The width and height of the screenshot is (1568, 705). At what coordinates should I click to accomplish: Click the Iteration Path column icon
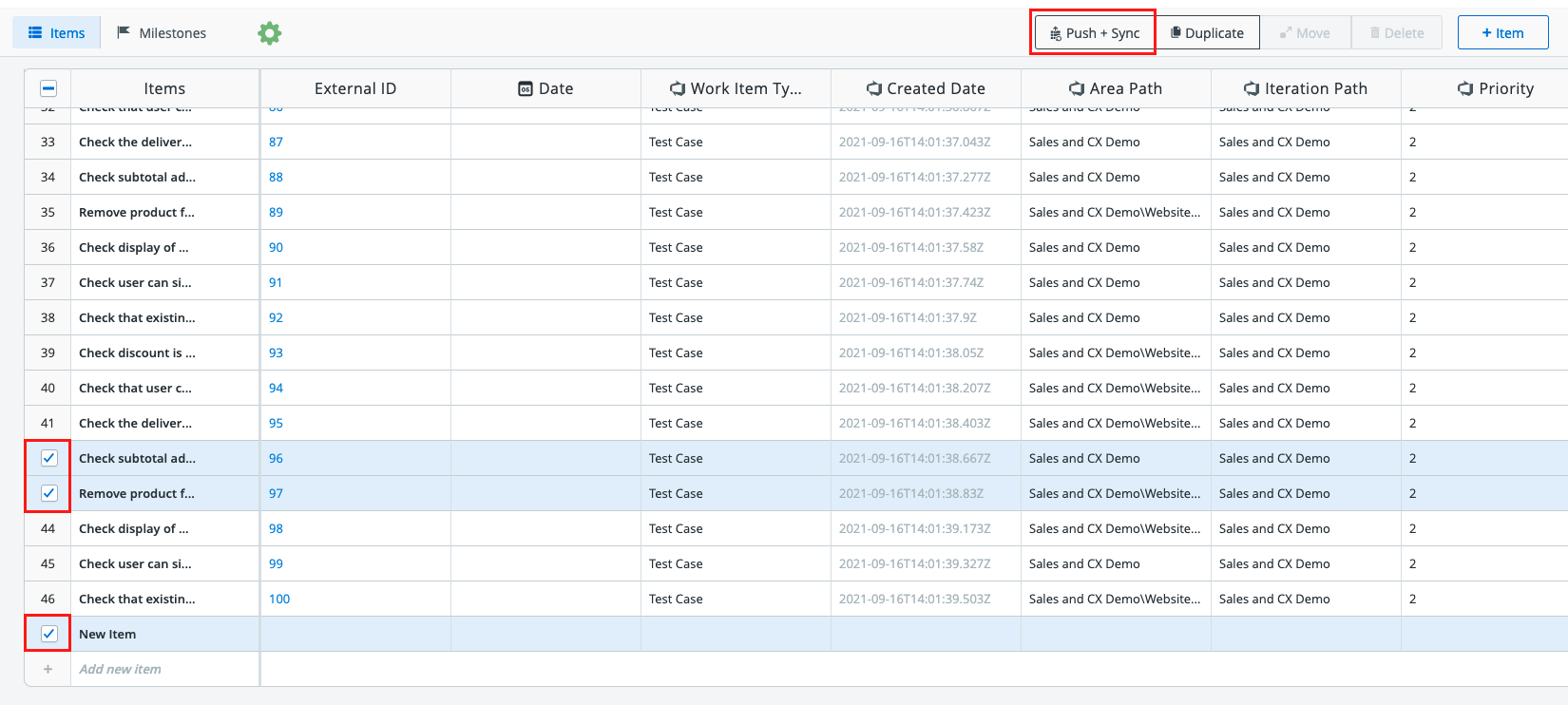pyautogui.click(x=1252, y=88)
